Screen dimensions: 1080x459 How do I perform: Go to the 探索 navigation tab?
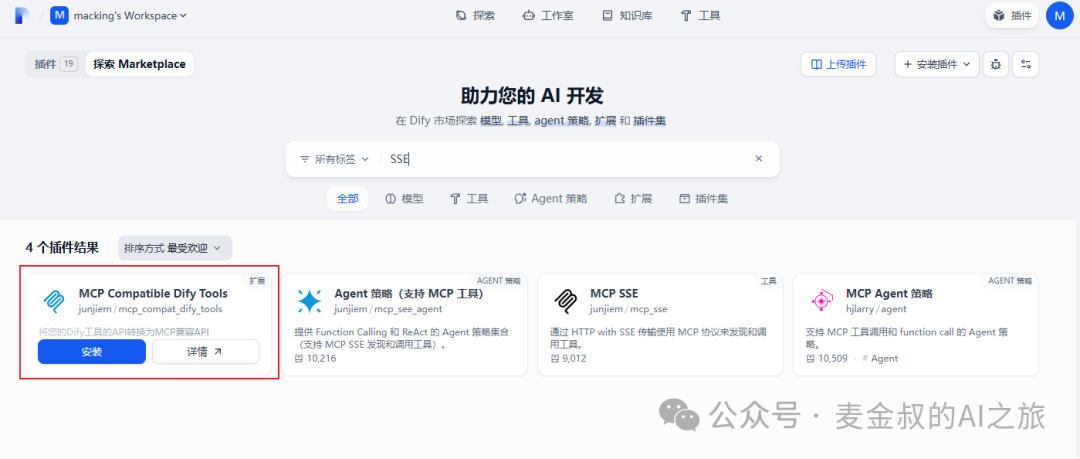(475, 15)
